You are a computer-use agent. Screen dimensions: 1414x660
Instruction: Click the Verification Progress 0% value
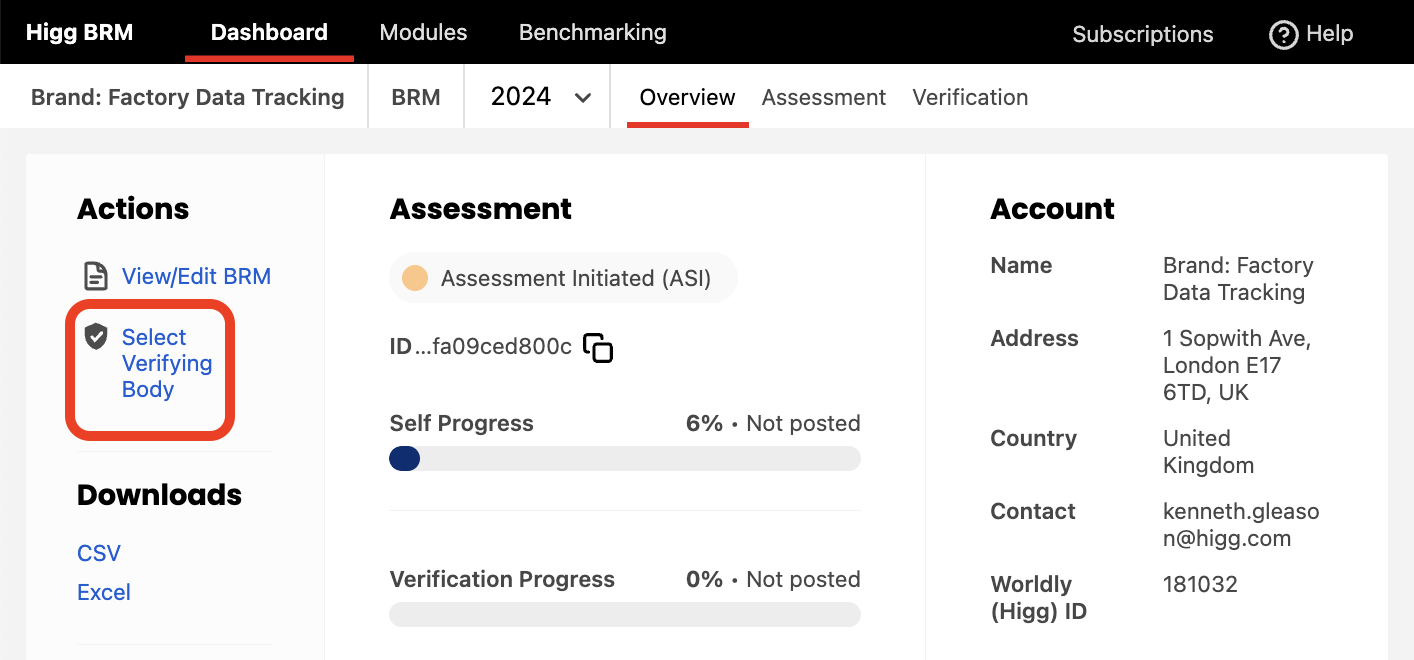pos(704,579)
